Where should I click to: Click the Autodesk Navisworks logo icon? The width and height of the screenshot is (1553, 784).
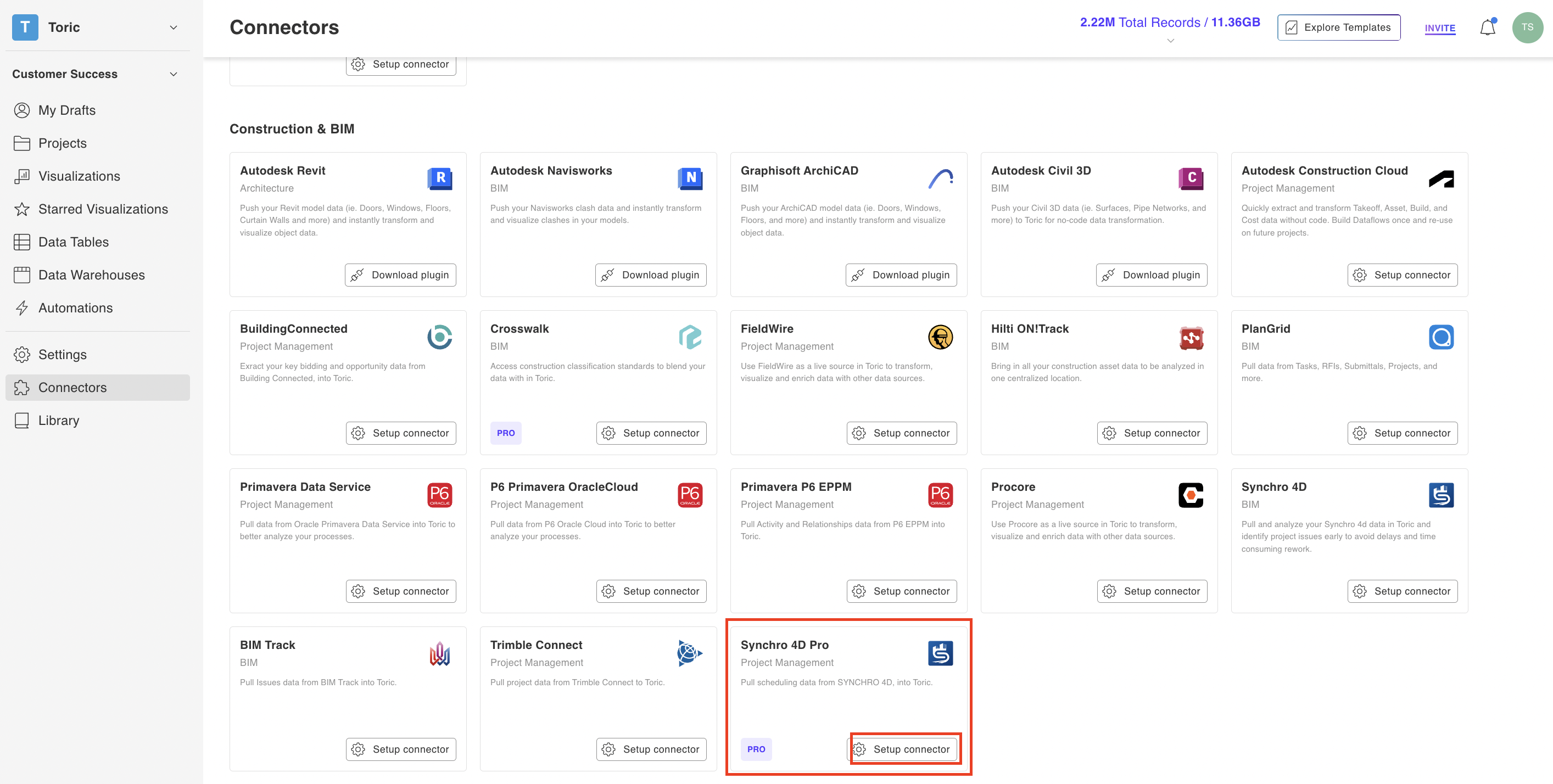(690, 178)
